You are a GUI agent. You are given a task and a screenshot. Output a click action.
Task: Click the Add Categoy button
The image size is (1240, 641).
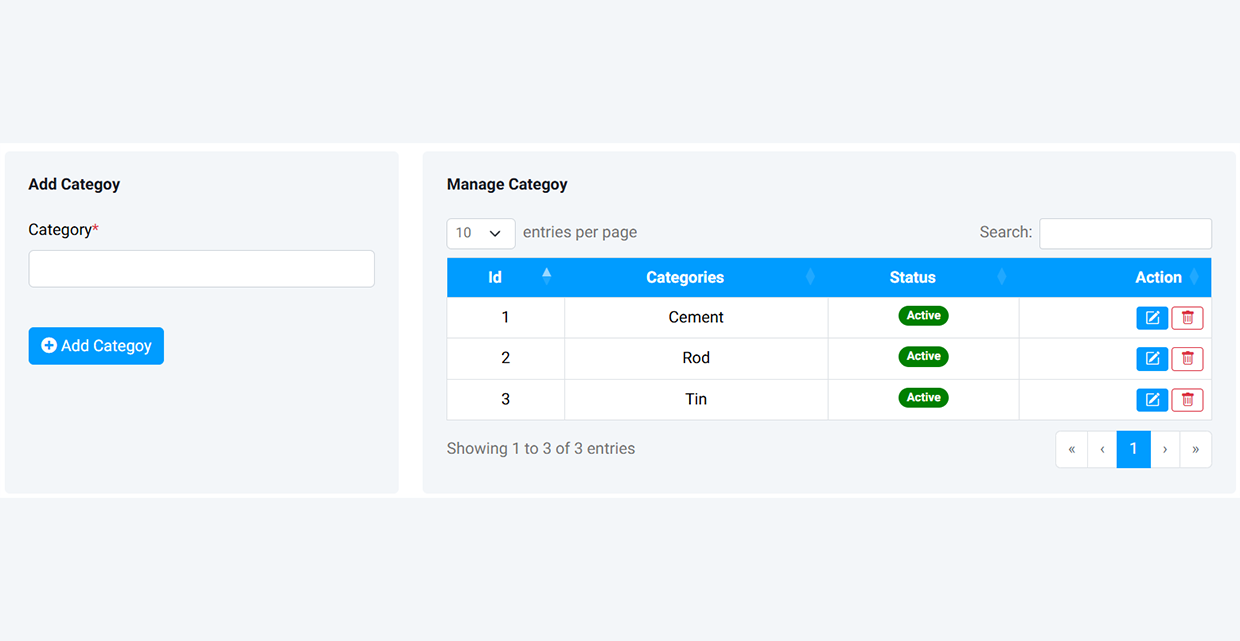96,346
